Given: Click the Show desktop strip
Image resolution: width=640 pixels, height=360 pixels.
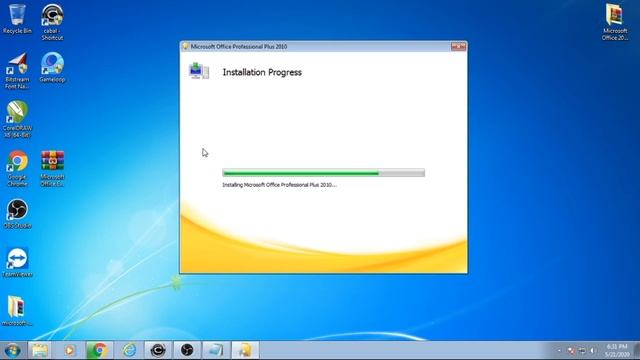Looking at the screenshot, I should (x=637, y=351).
